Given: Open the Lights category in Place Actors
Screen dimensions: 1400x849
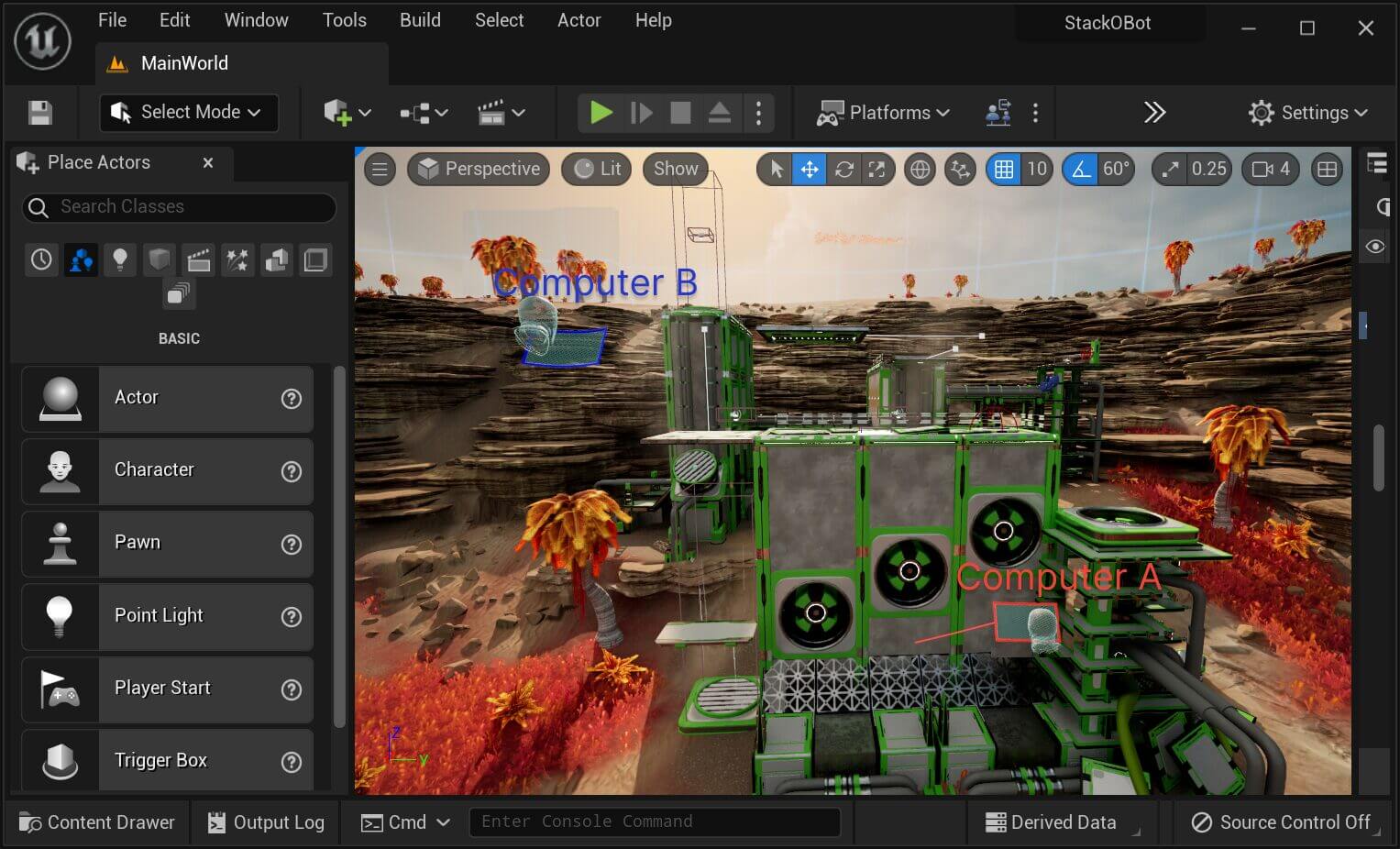Looking at the screenshot, I should pyautogui.click(x=120, y=259).
